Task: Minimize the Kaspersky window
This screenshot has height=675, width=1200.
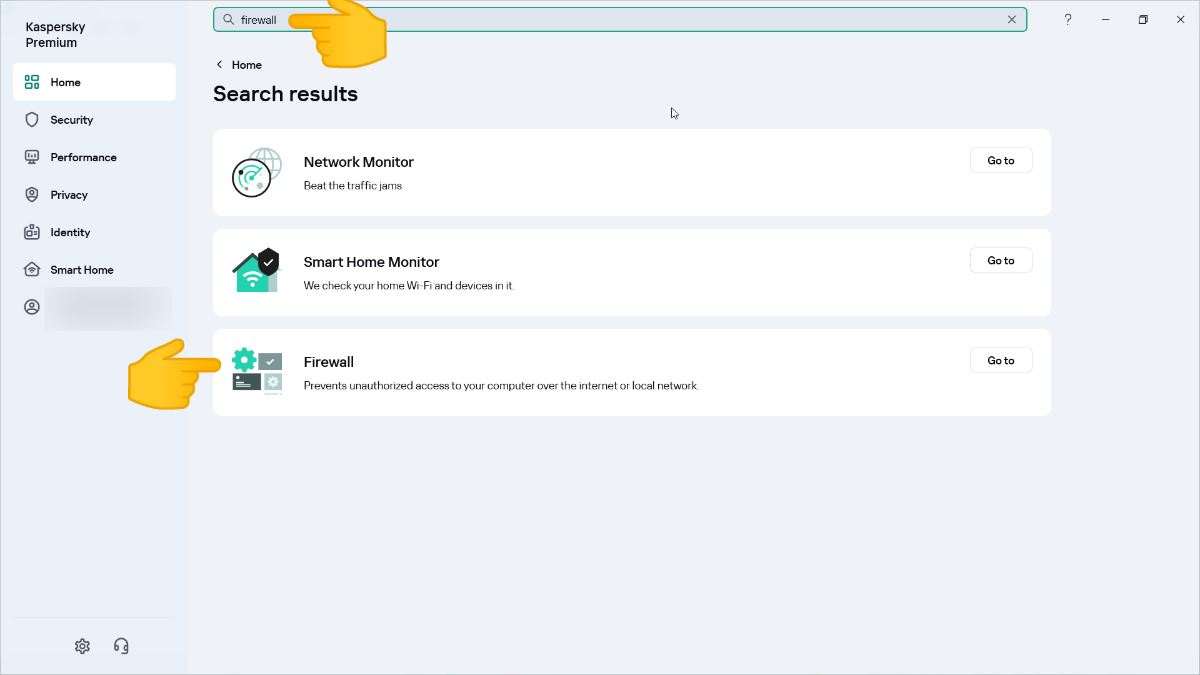Action: coord(1106,19)
